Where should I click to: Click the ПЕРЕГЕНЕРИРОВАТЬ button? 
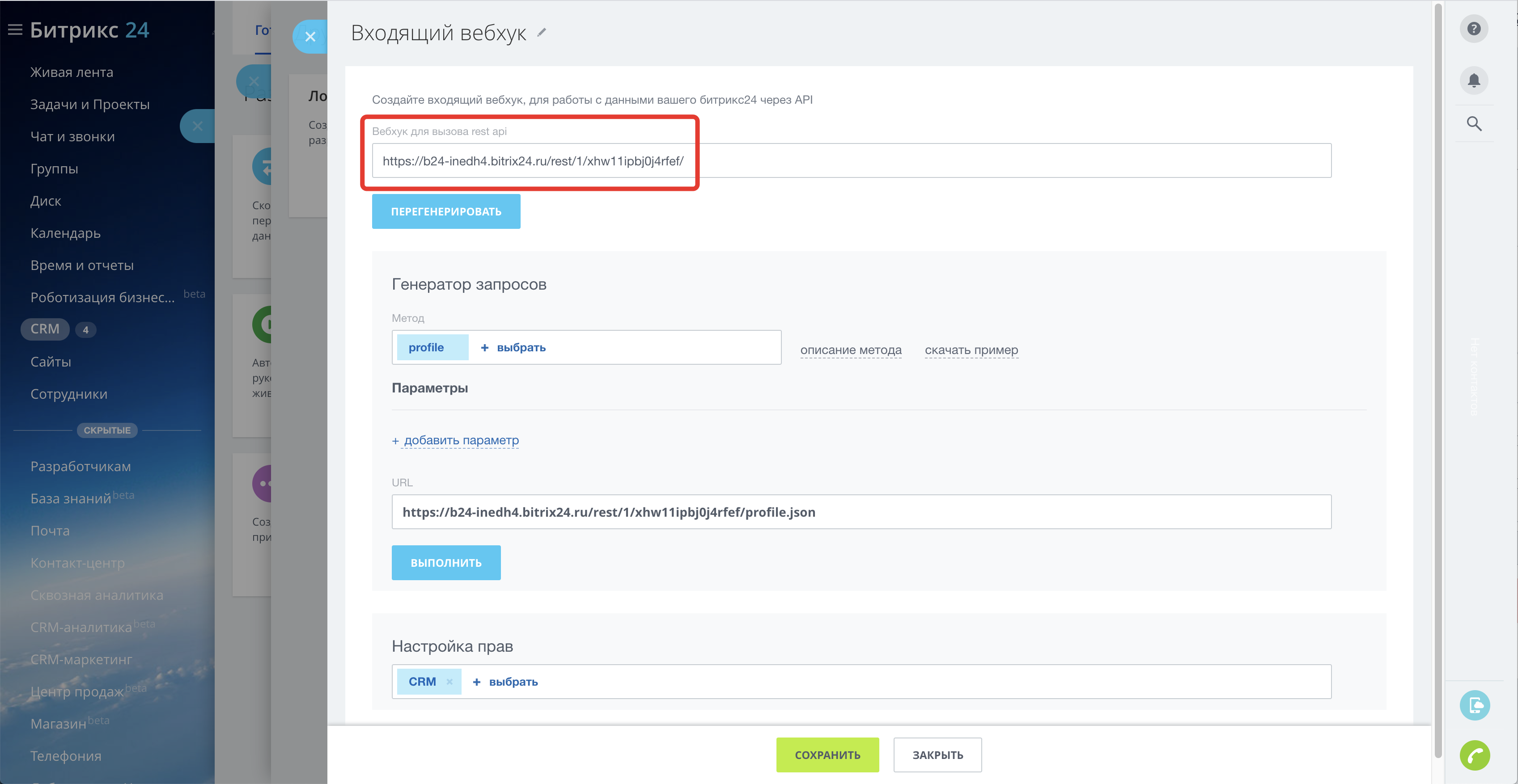pyautogui.click(x=446, y=211)
